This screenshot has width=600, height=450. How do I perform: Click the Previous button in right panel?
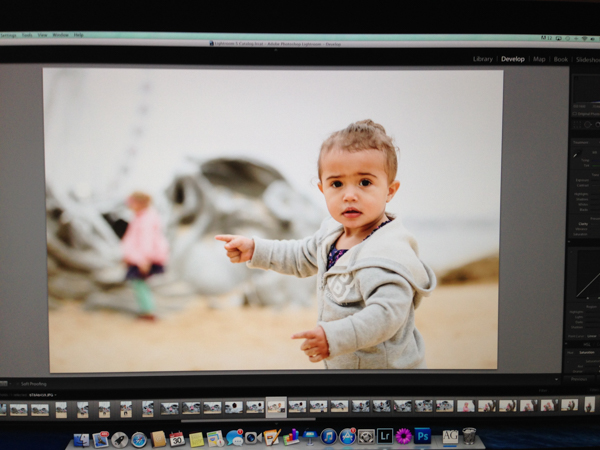[579, 379]
